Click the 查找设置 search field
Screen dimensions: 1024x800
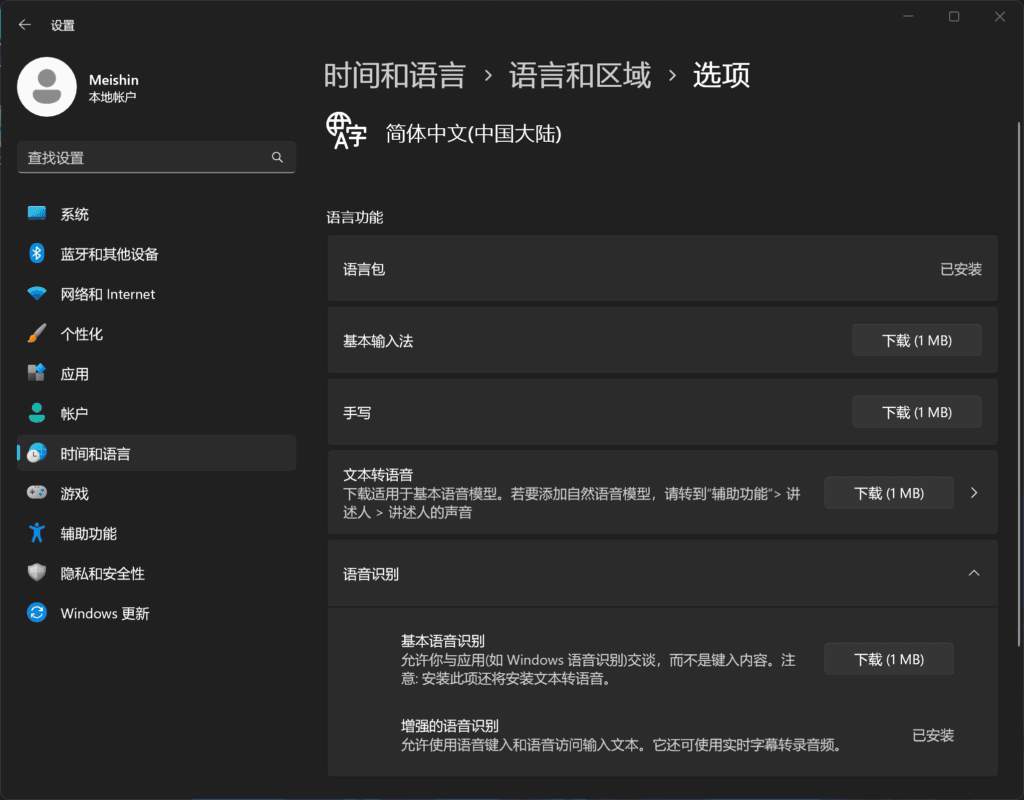156,157
